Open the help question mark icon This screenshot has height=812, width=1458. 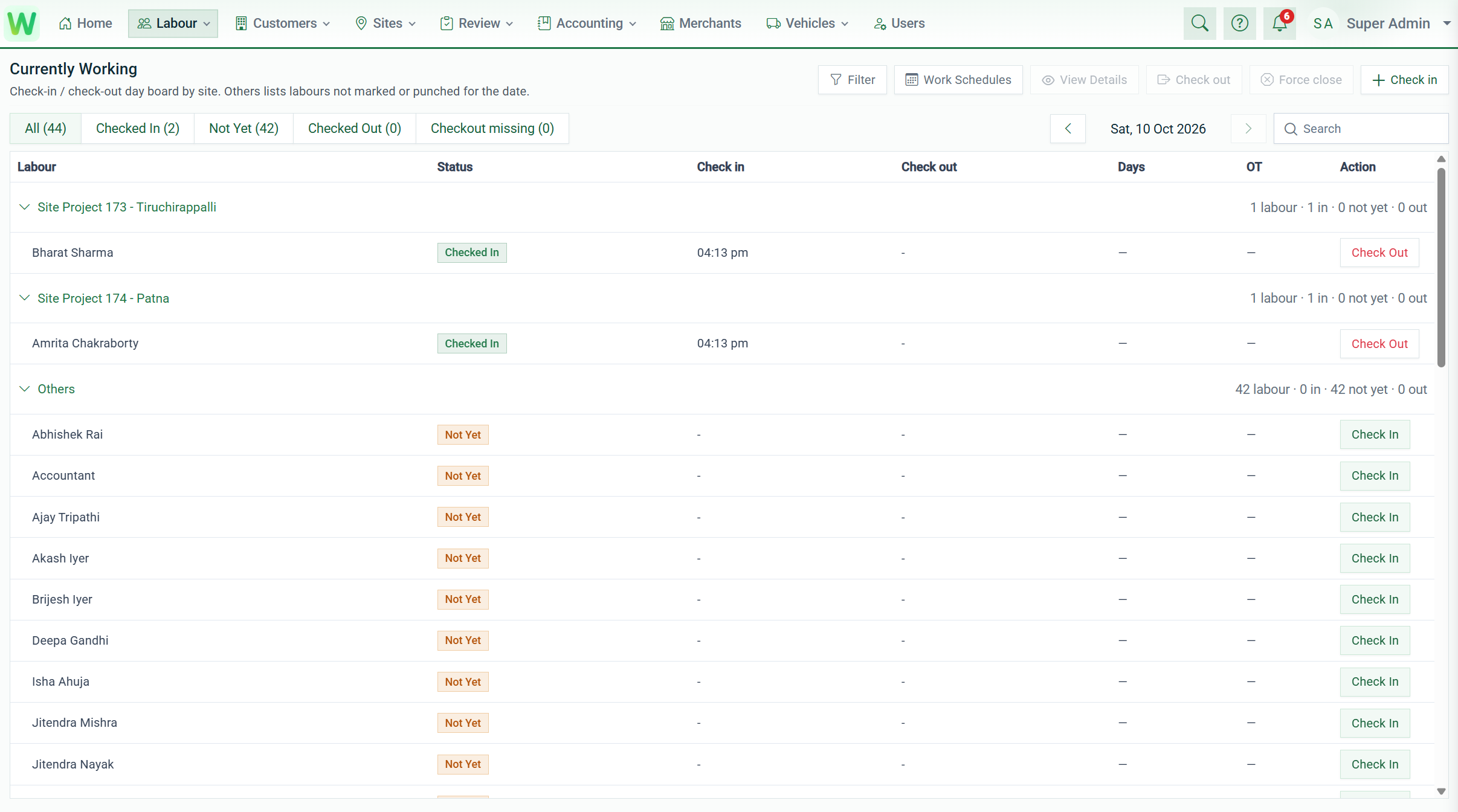point(1239,24)
